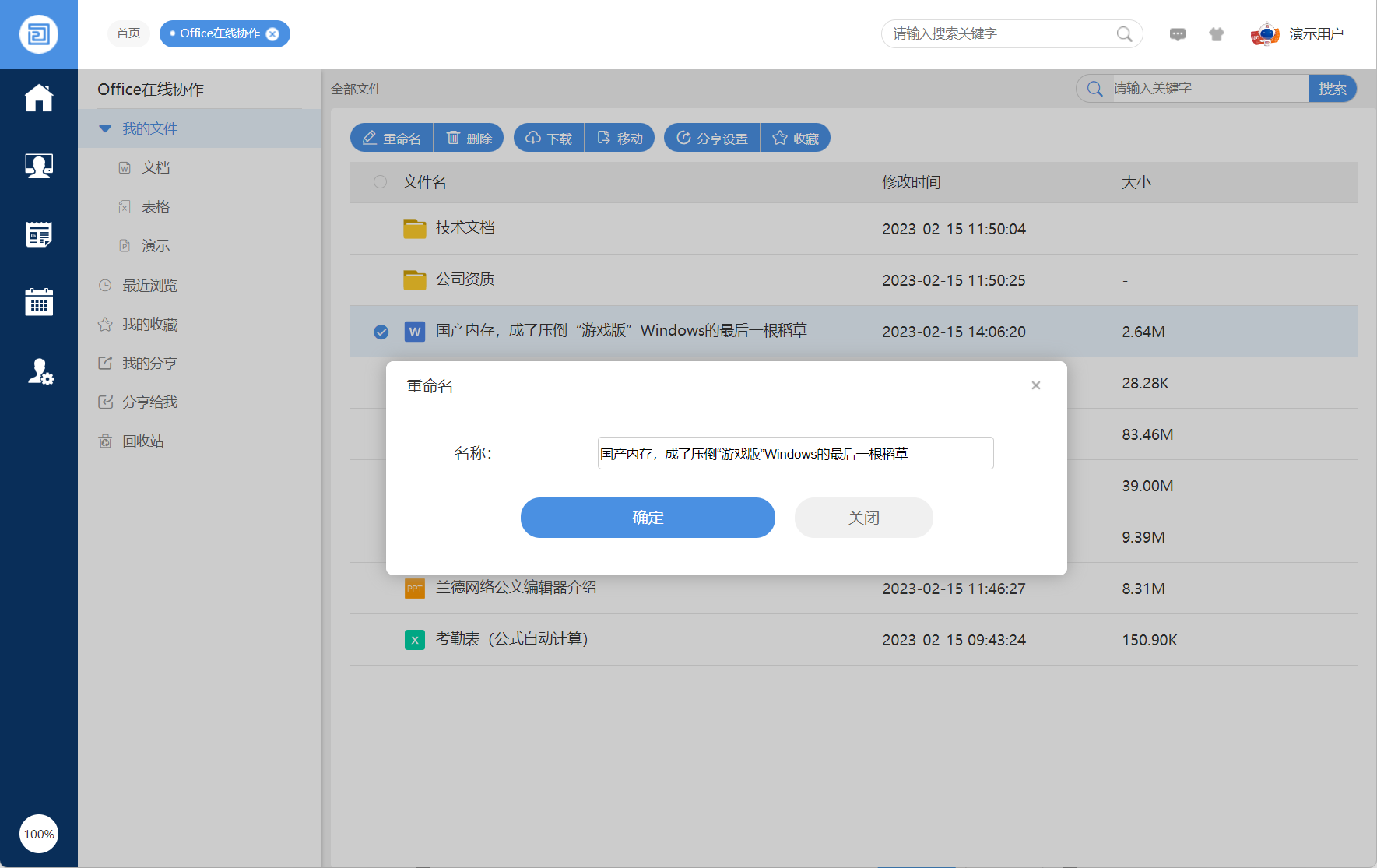Close the Office在线协作 tab

click(272, 34)
